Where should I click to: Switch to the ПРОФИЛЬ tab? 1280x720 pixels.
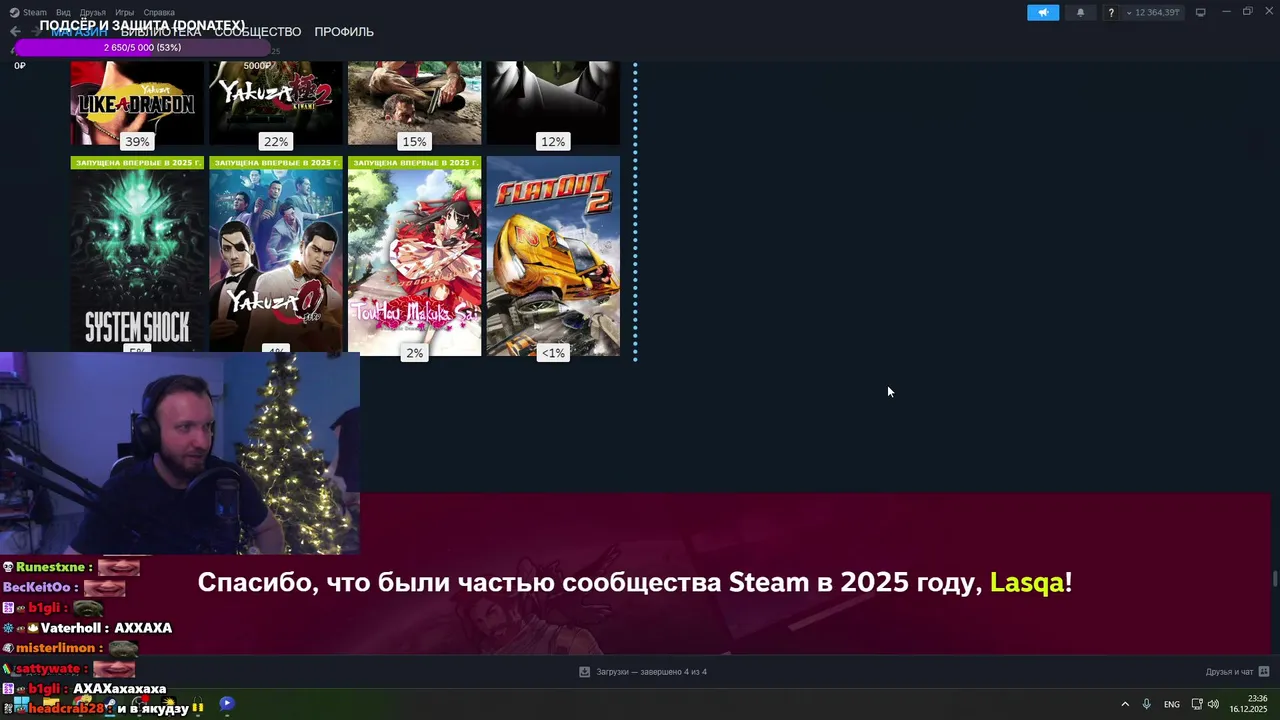point(344,32)
